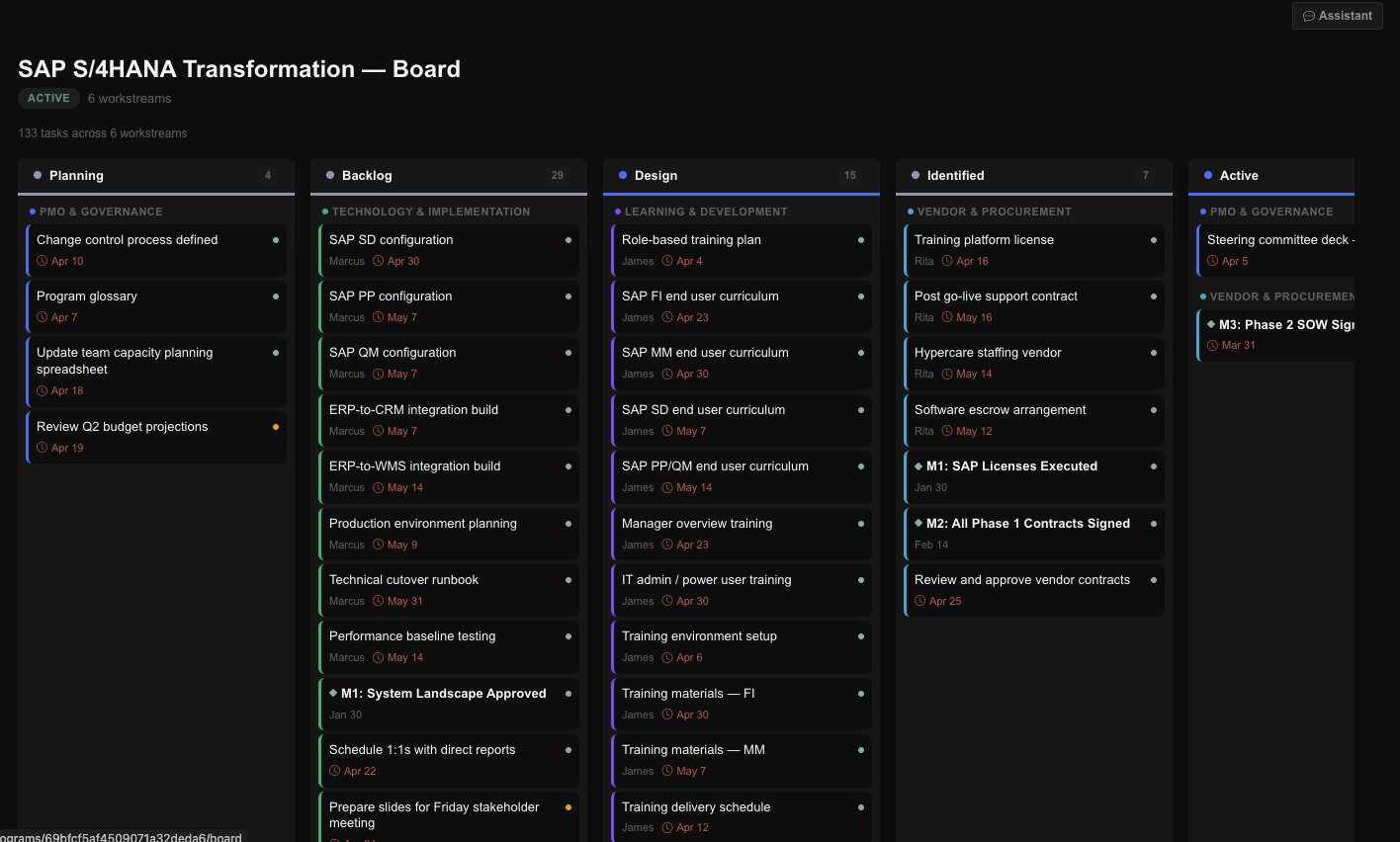Open Schedule 1:1s with direct reports card
1400x842 pixels.
point(449,760)
